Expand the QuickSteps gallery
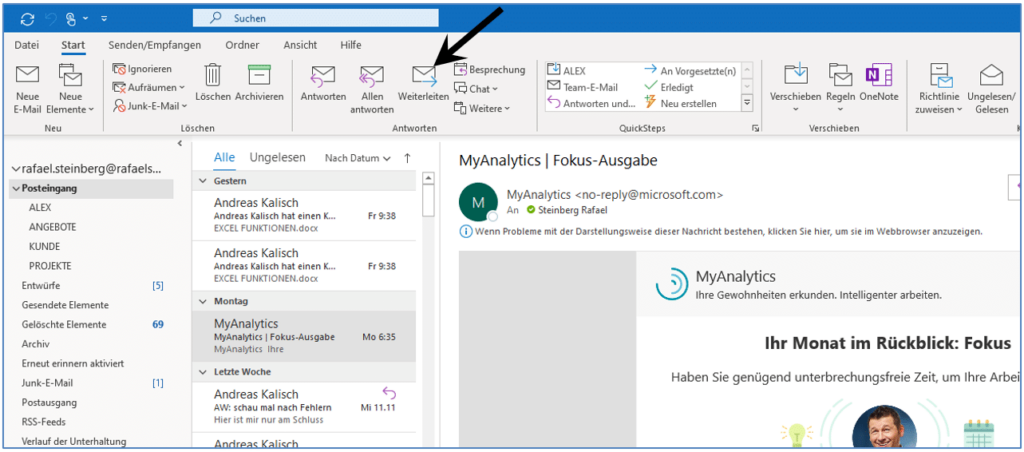 point(748,103)
